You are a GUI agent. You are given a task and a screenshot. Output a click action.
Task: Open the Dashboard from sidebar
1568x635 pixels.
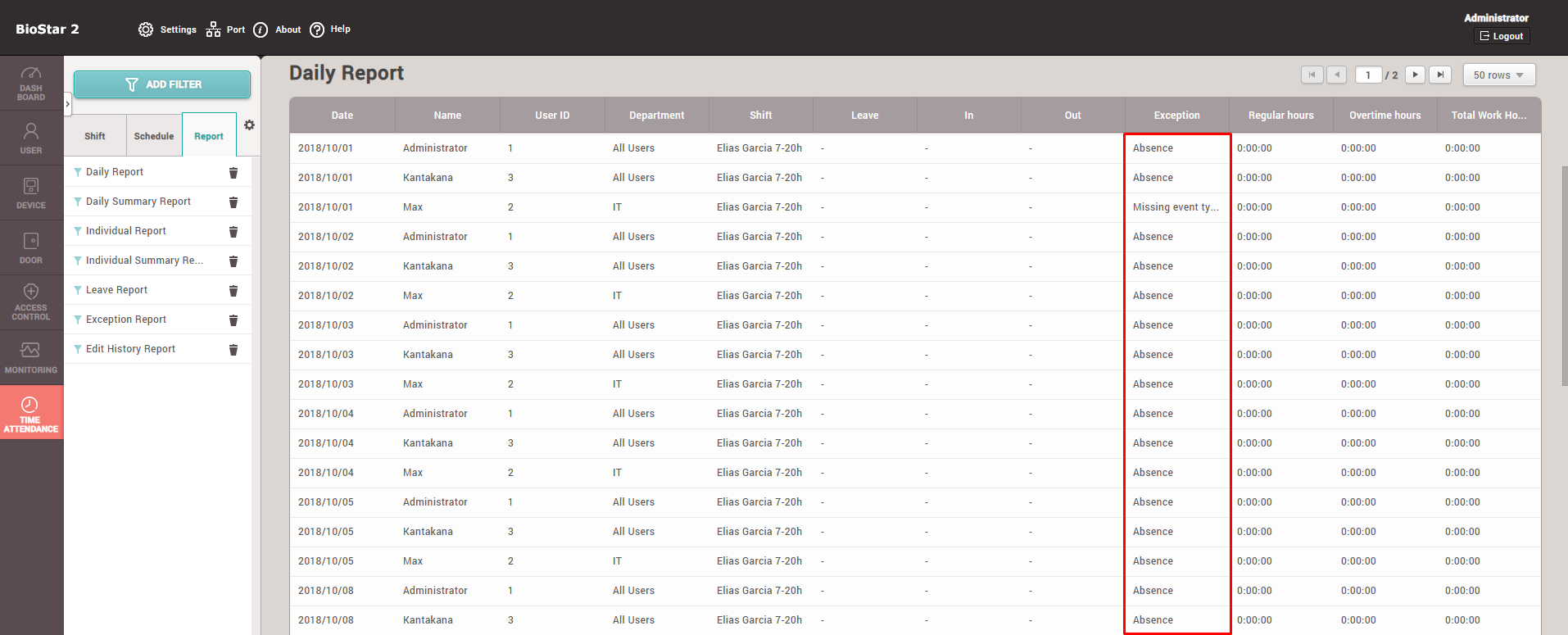(x=31, y=84)
